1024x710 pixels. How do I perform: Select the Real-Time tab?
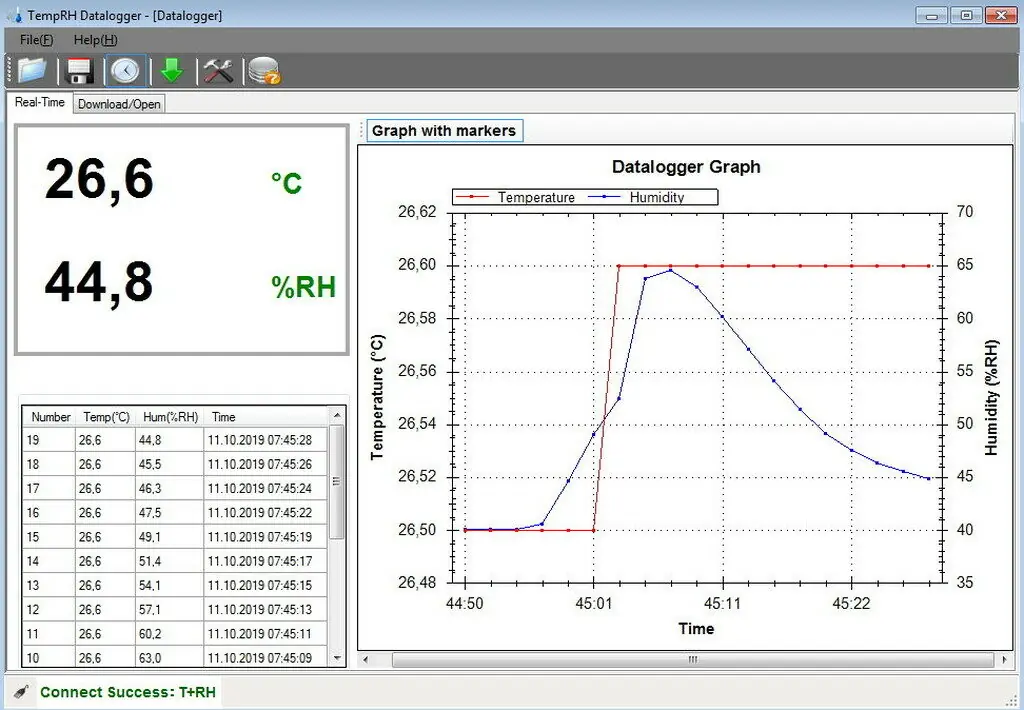point(40,103)
